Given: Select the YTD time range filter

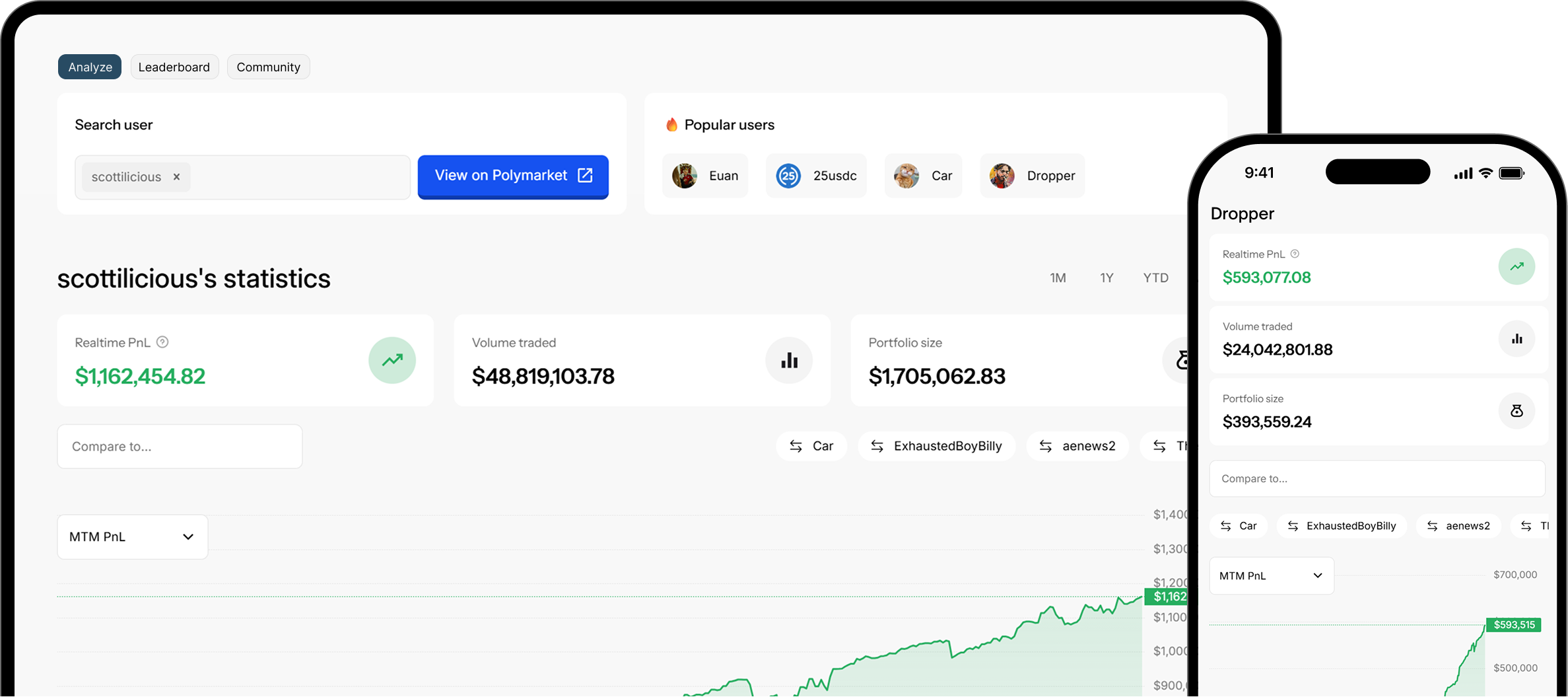Looking at the screenshot, I should [x=1155, y=277].
